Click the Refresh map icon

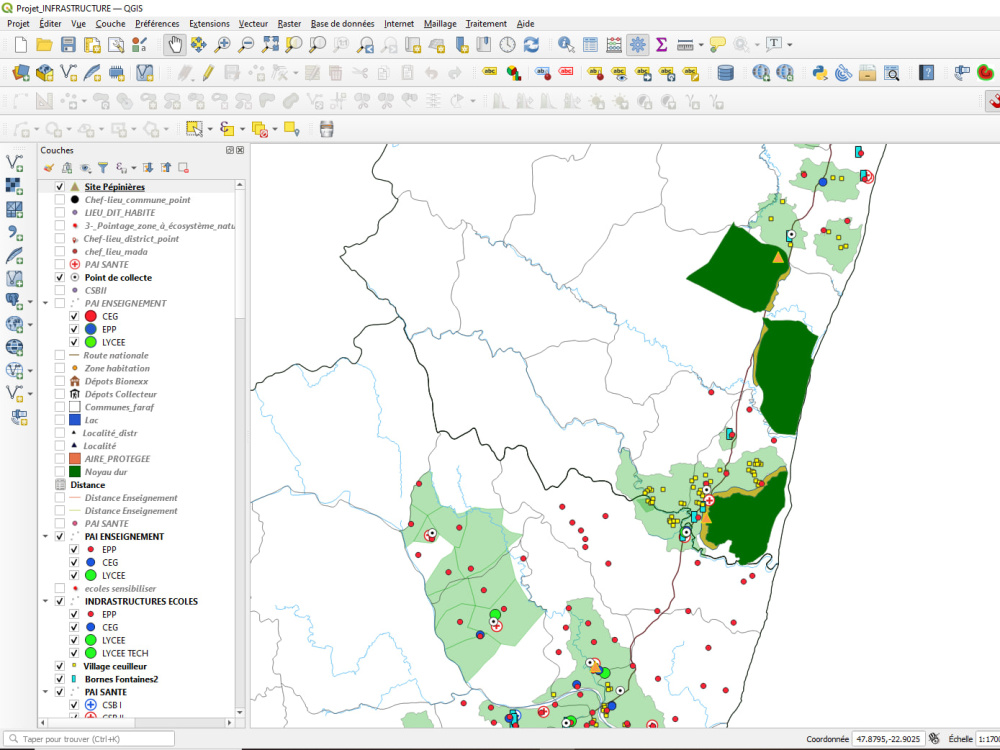point(531,45)
